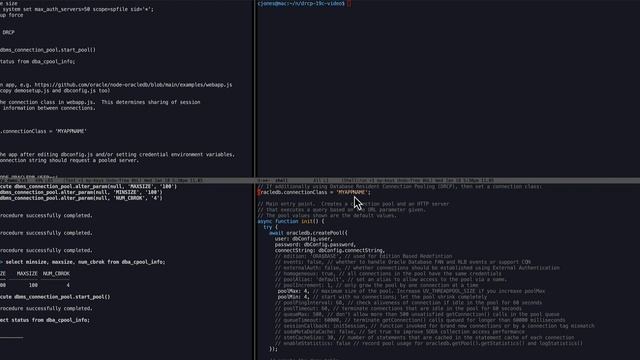Viewport: 640px width, 360px height.
Task: Click the "try {" line in init function
Action: point(270,227)
